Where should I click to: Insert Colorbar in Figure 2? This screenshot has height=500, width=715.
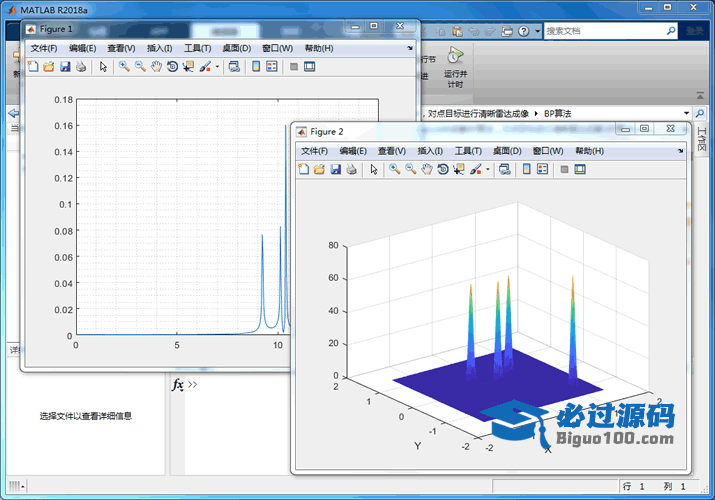[527, 169]
